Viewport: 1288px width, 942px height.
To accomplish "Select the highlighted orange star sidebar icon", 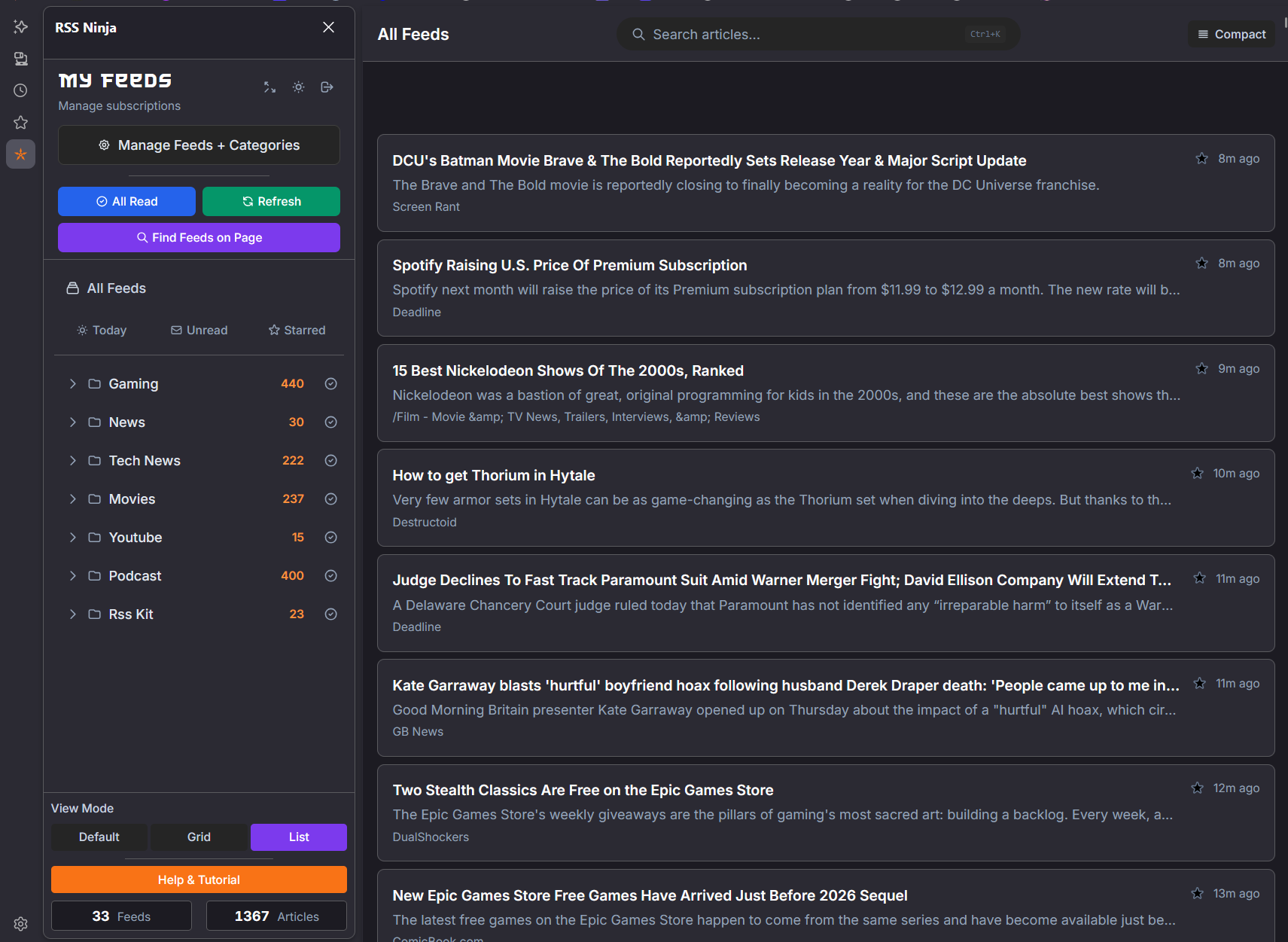I will pyautogui.click(x=20, y=154).
